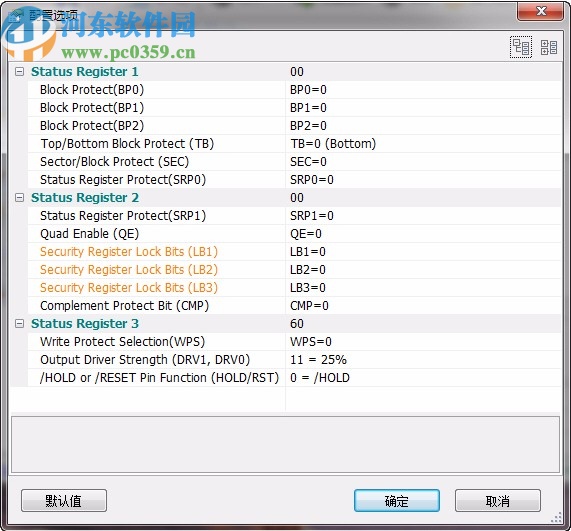Click the SRP1=0 value cell

click(x=423, y=216)
